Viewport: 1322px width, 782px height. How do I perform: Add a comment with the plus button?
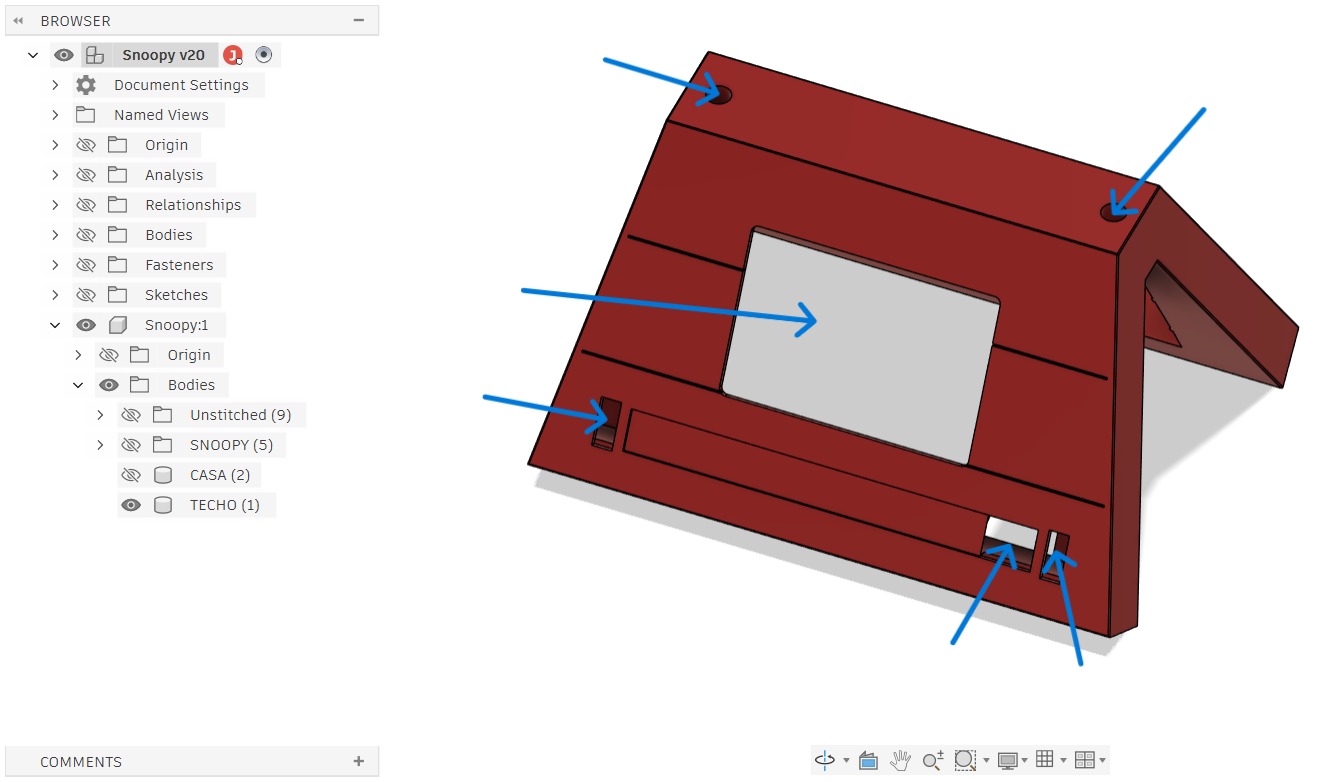359,761
